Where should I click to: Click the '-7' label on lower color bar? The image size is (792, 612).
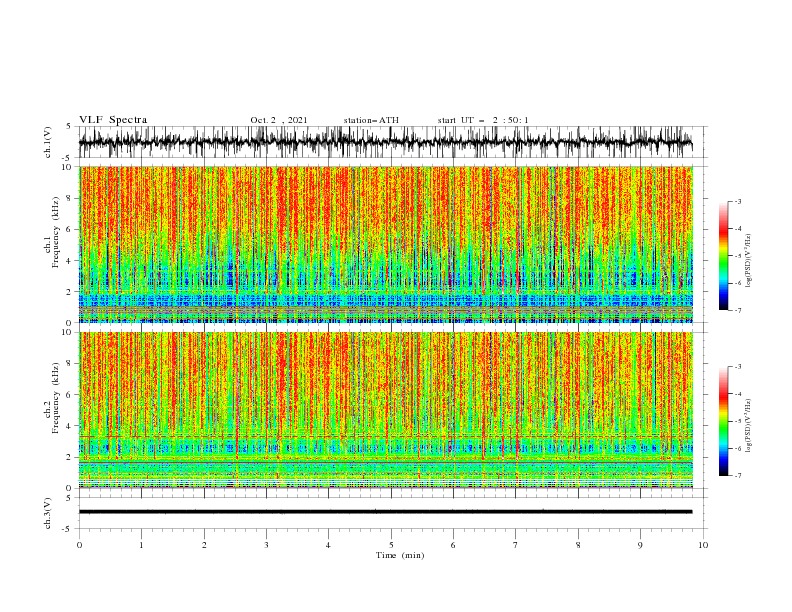[x=738, y=476]
